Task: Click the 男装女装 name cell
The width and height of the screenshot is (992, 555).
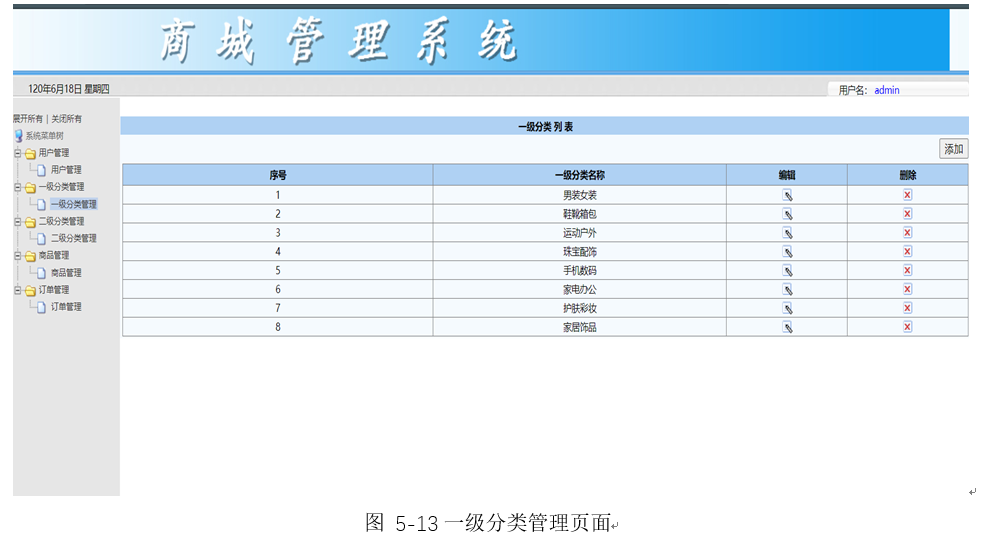Action: [x=580, y=195]
